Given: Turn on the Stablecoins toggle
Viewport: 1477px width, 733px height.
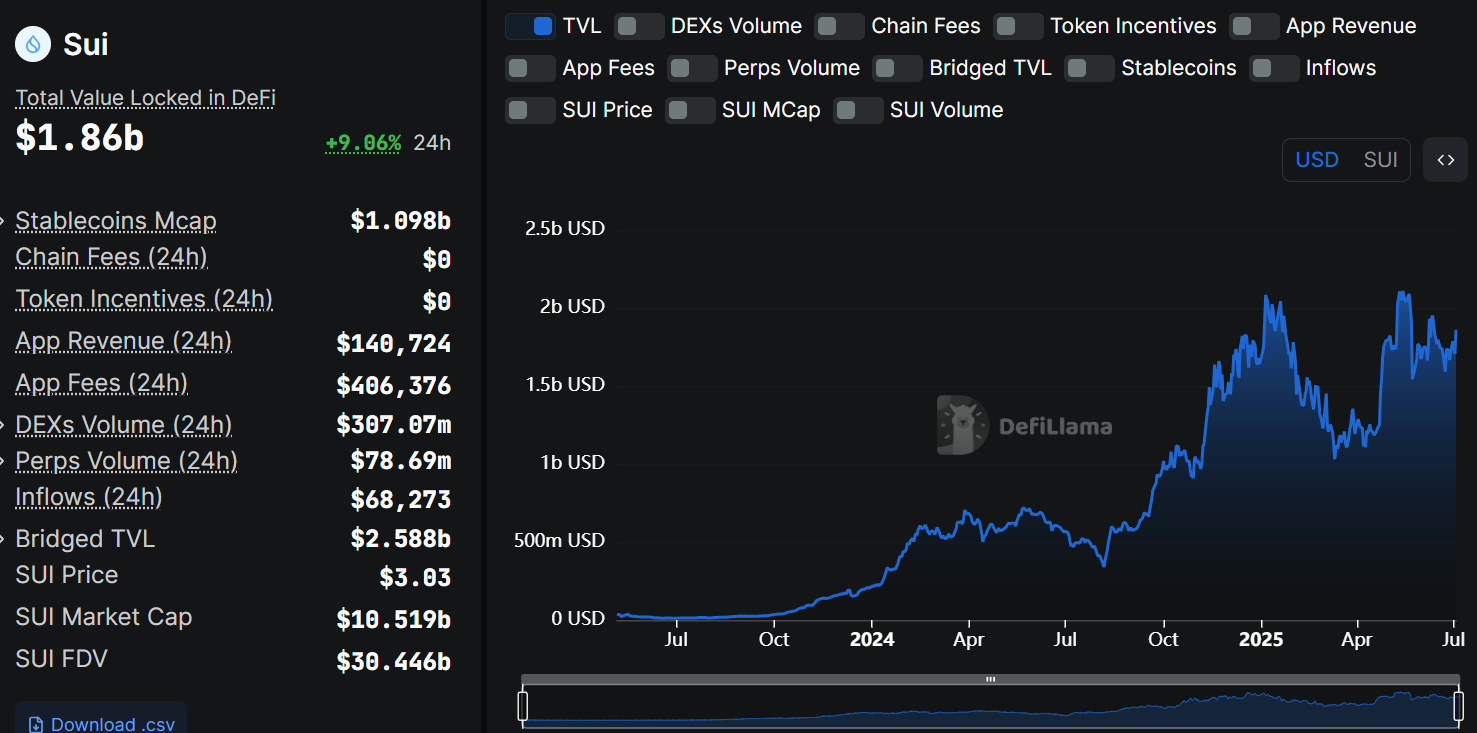Looking at the screenshot, I should click(x=1089, y=68).
